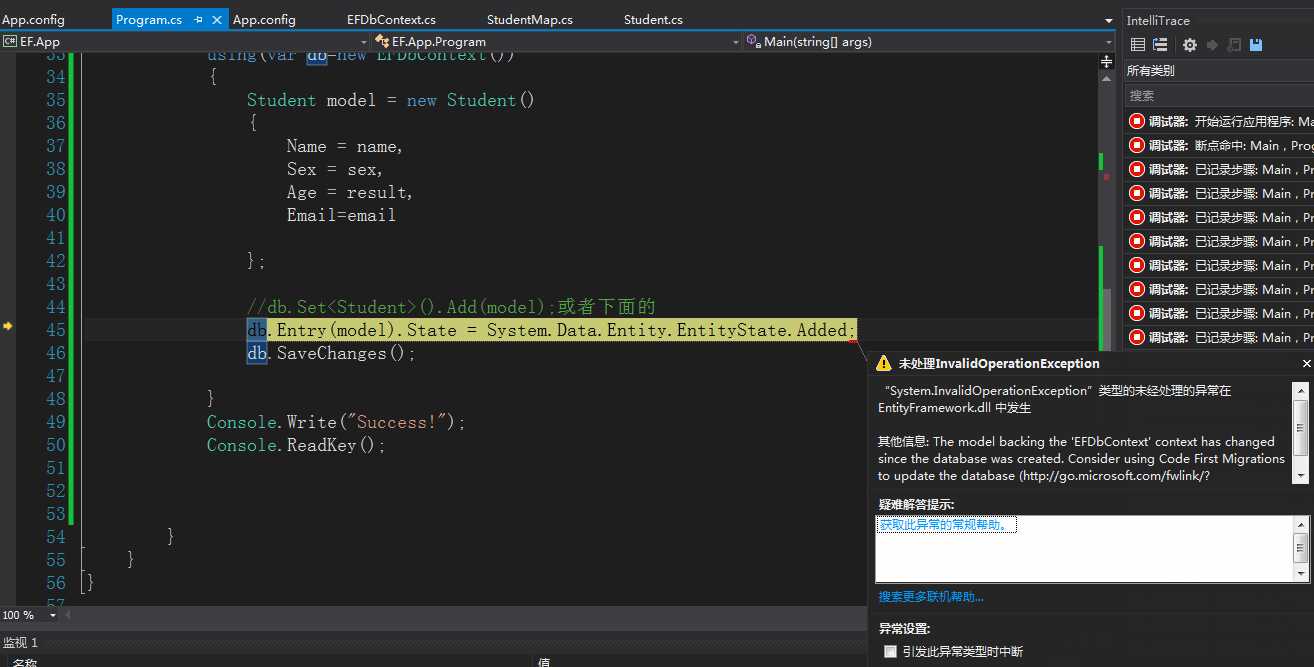The image size is (1314, 667).
Task: Open the 获取此异常的常规帮助 link
Action: tap(947, 524)
